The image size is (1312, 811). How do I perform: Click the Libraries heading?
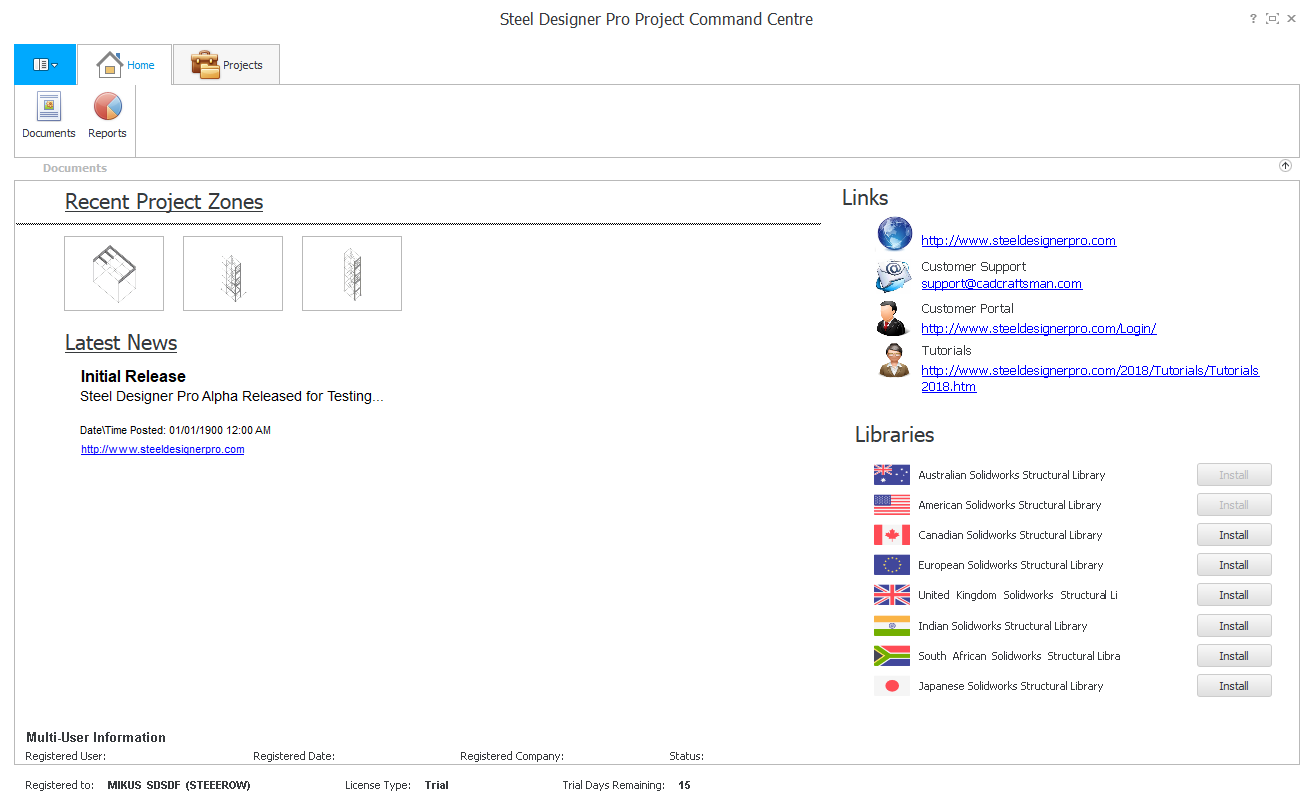click(895, 435)
